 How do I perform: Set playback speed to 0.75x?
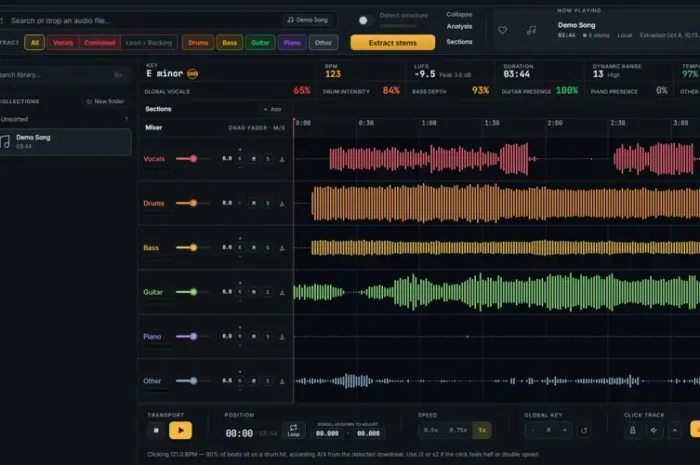click(x=458, y=430)
